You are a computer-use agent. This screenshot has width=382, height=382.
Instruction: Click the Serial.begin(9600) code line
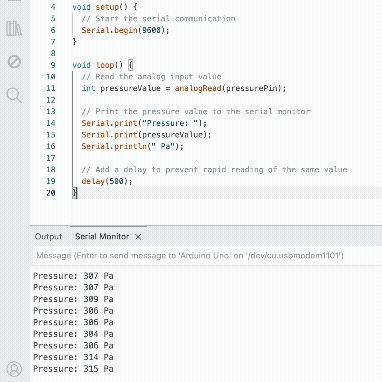(x=125, y=30)
